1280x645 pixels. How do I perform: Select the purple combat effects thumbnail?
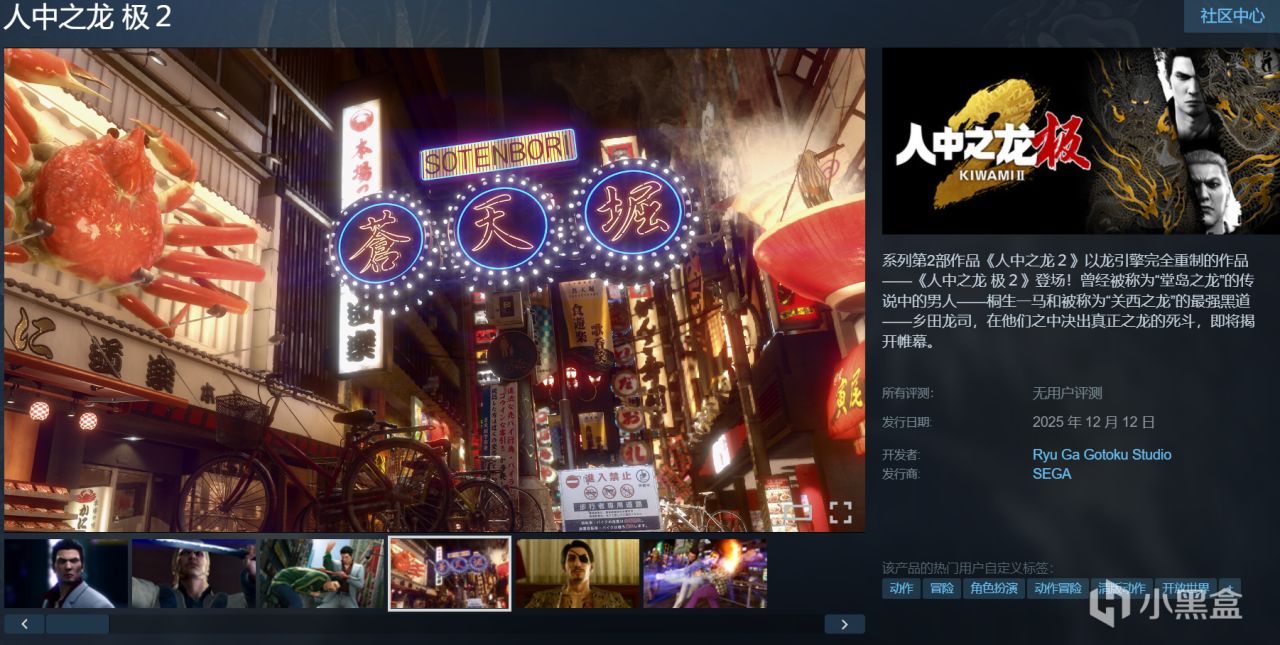click(x=705, y=574)
